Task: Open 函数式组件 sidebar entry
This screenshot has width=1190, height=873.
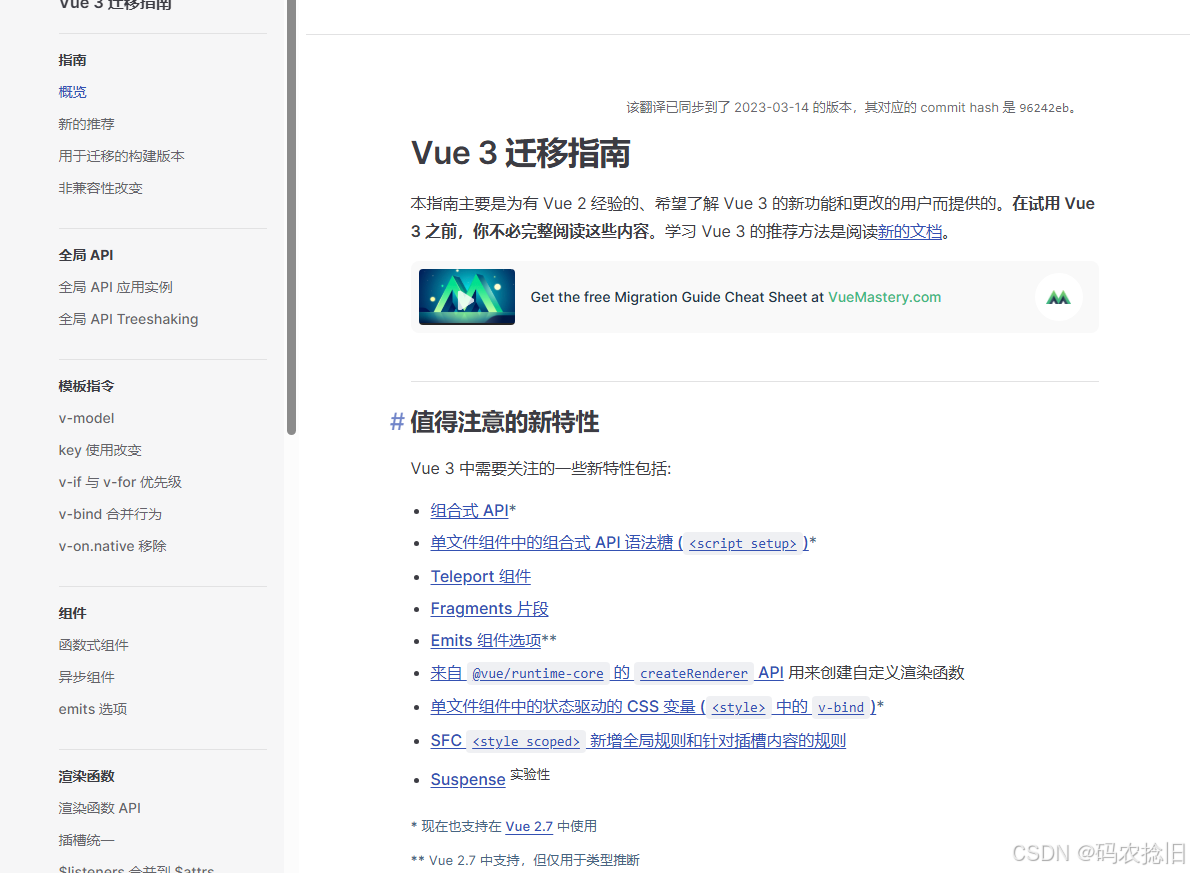Action: (x=93, y=645)
